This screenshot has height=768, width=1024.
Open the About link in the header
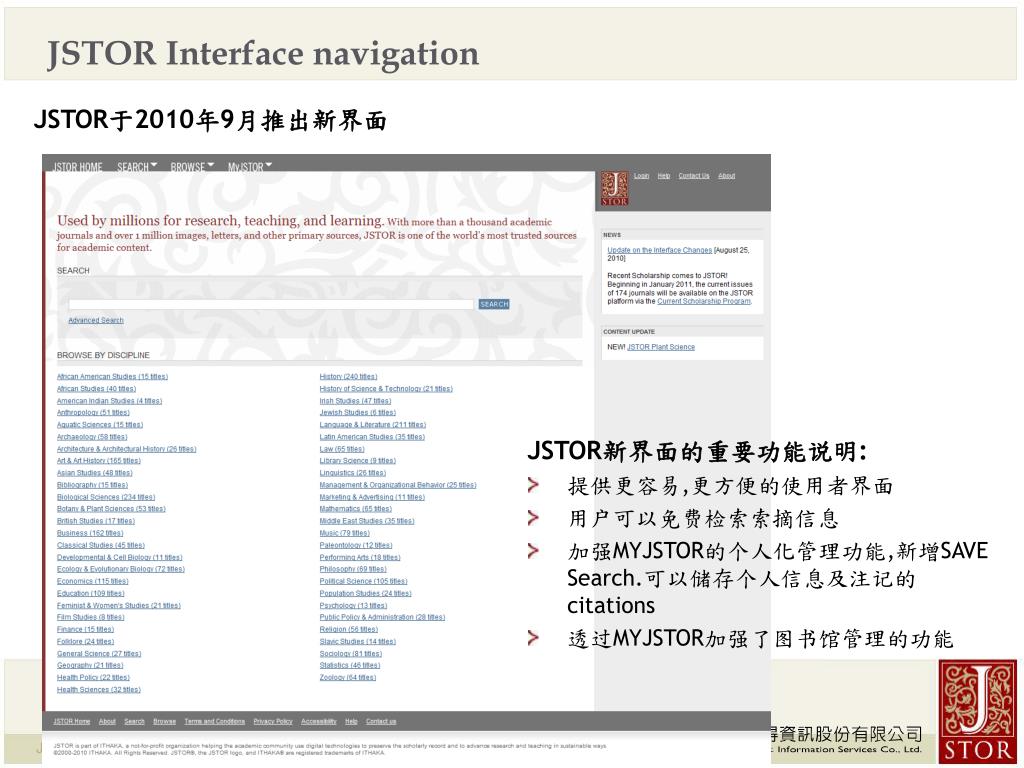point(727,176)
